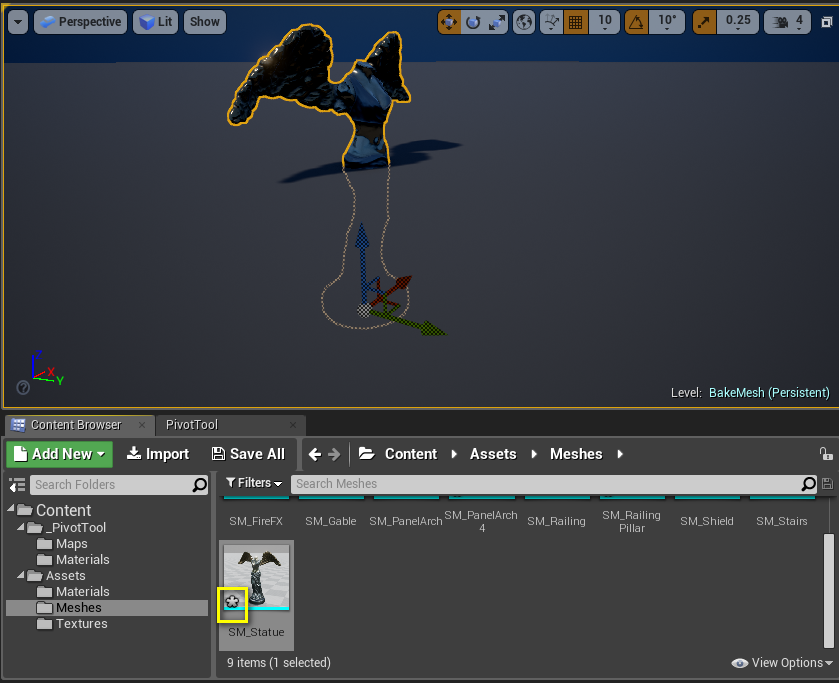Switch to the PivotTool tab
The width and height of the screenshot is (839, 683).
coord(192,425)
